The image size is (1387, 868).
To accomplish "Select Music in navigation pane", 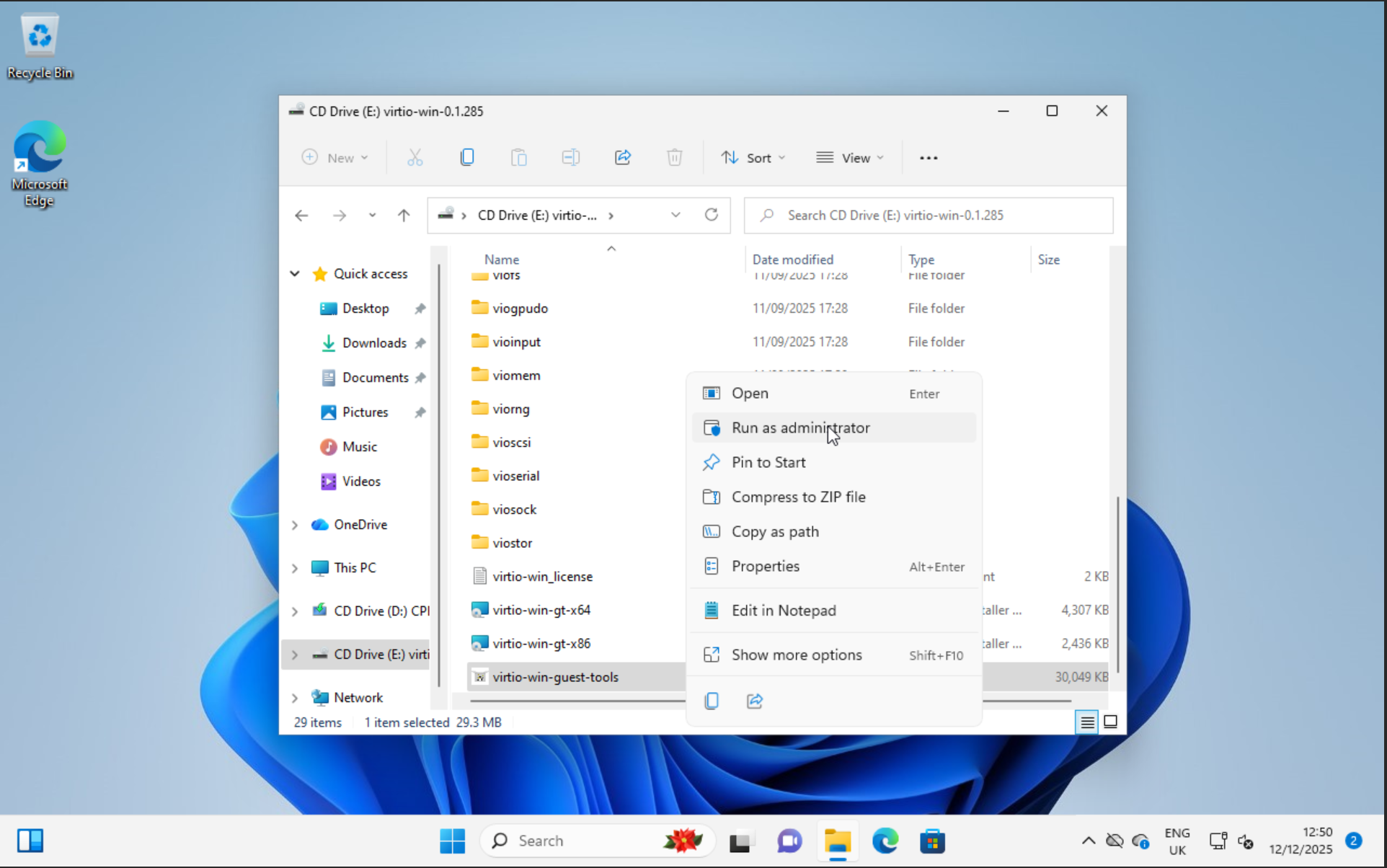I will (359, 447).
